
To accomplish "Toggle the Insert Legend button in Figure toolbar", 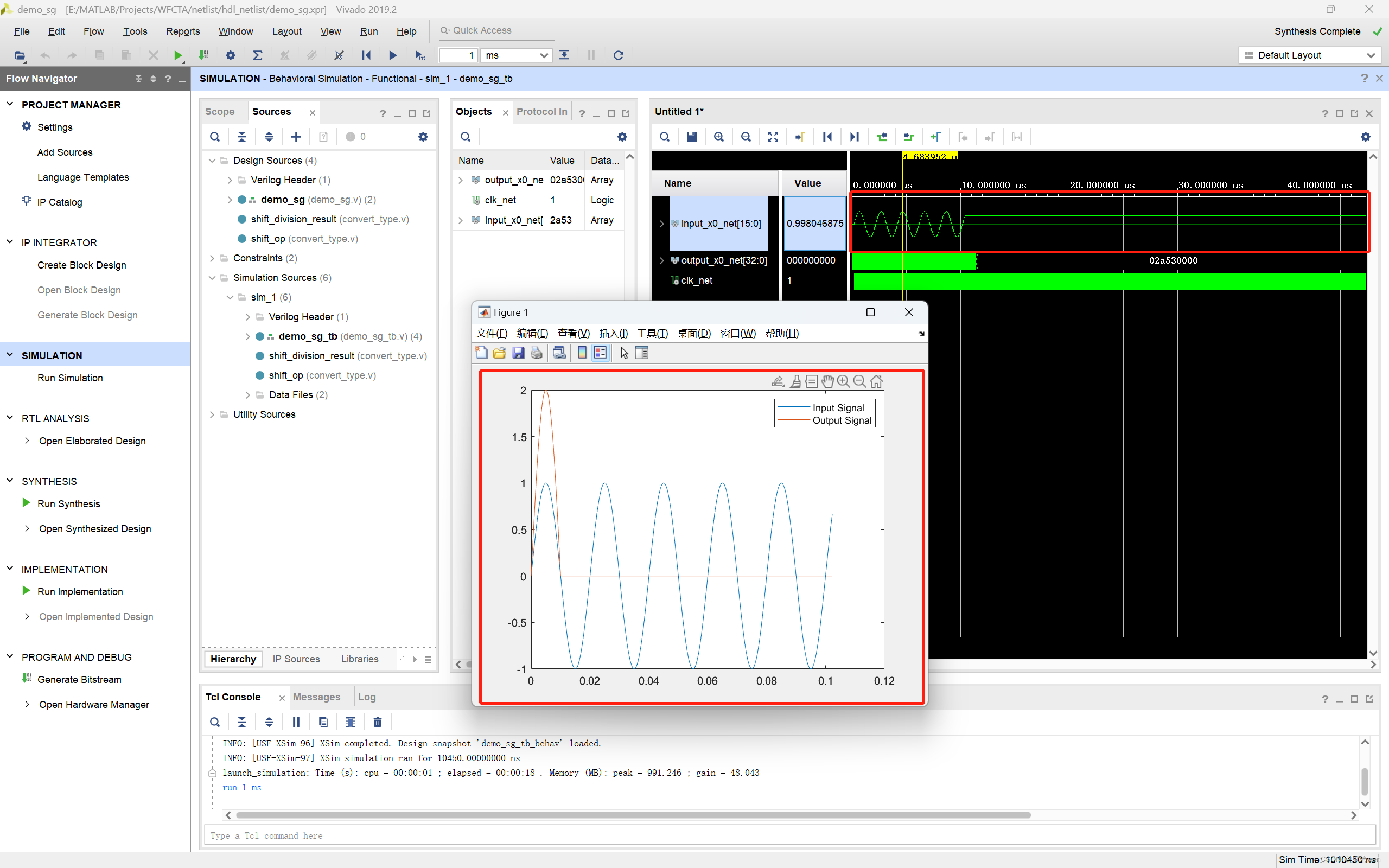I will pyautogui.click(x=601, y=353).
